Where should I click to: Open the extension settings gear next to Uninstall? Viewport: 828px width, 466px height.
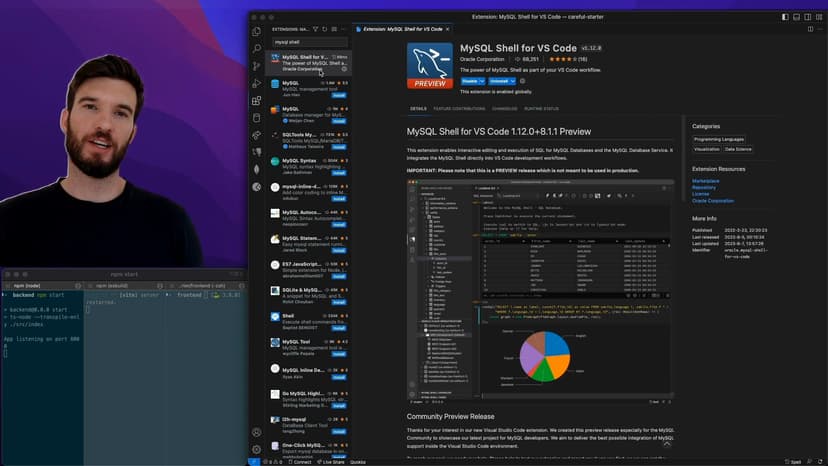[524, 81]
